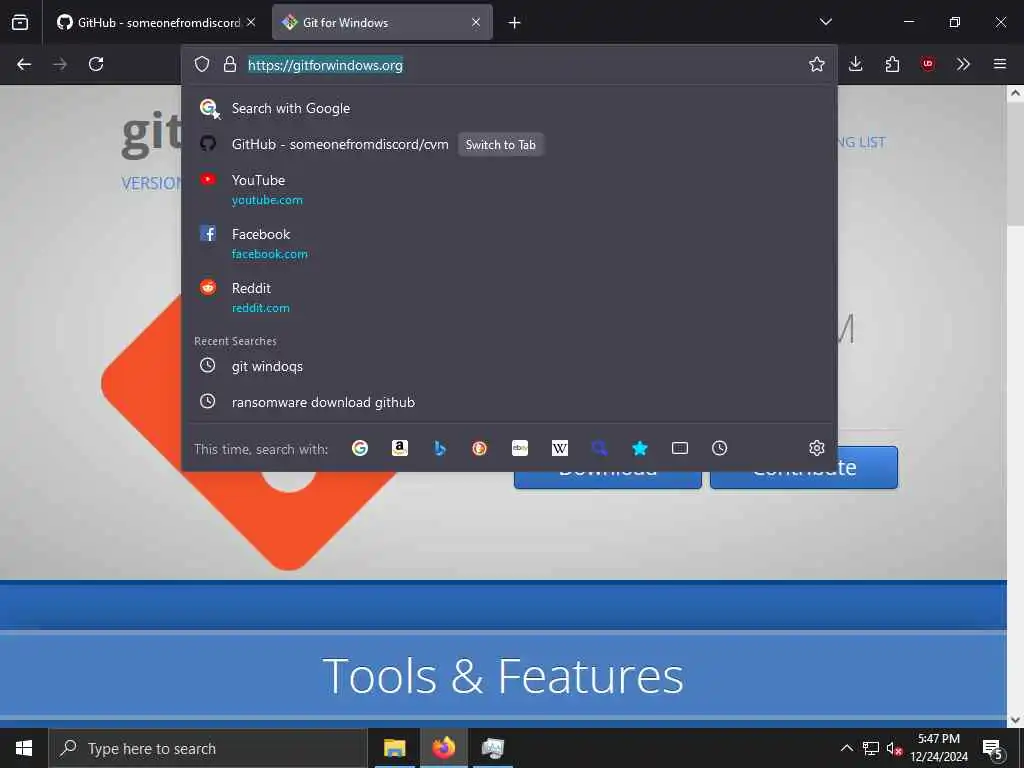Open File Explorer from taskbar
This screenshot has width=1024, height=768.
click(x=394, y=748)
